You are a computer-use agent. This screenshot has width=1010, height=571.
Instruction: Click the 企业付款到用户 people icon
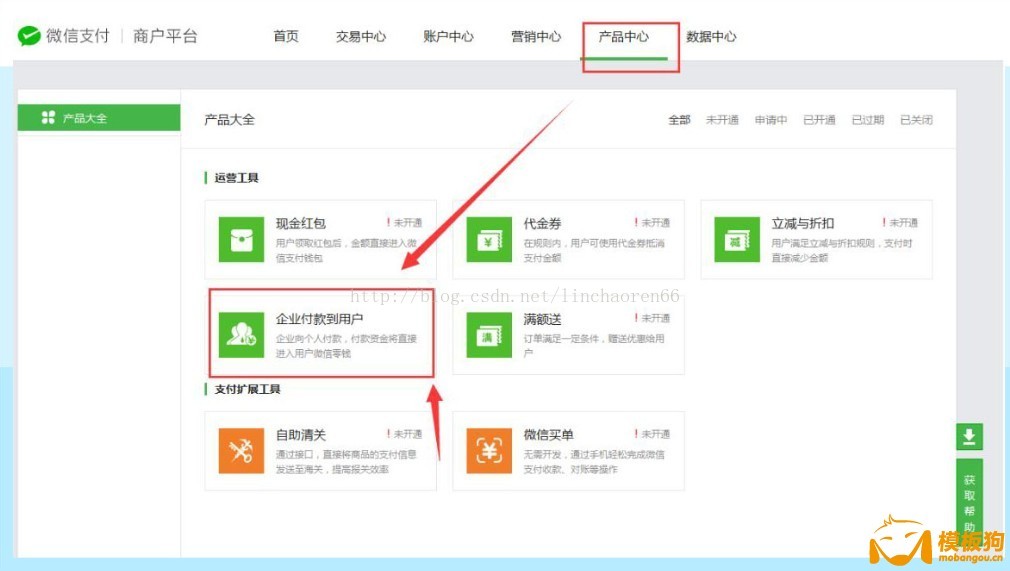point(241,335)
